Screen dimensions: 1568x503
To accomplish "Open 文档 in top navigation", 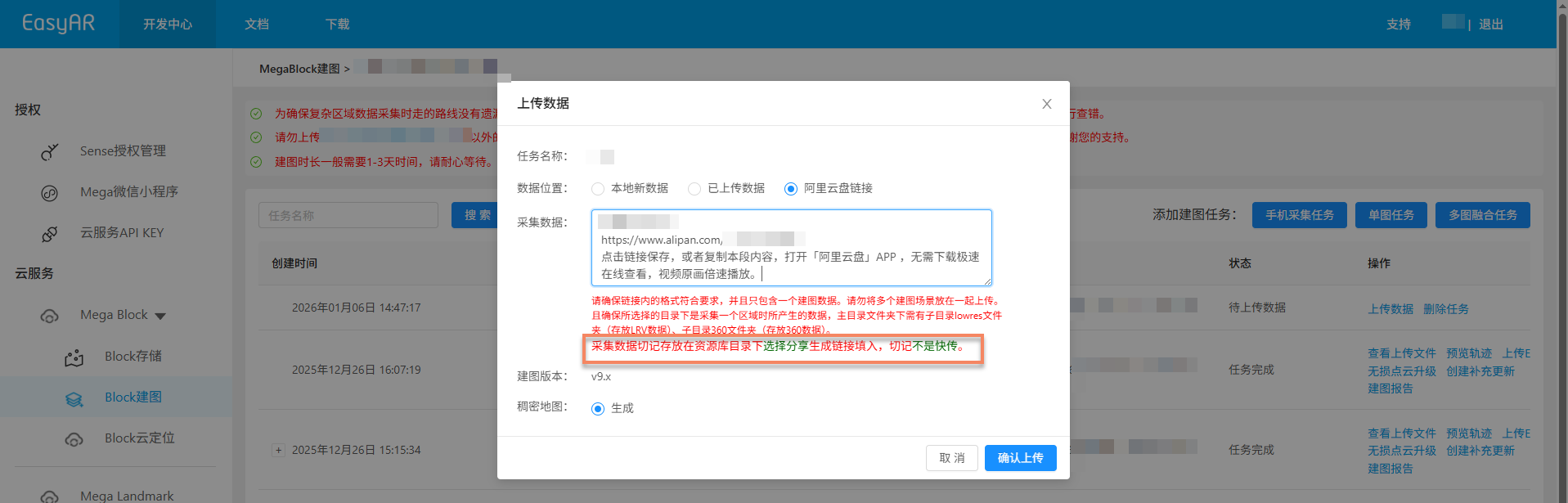I will (257, 24).
